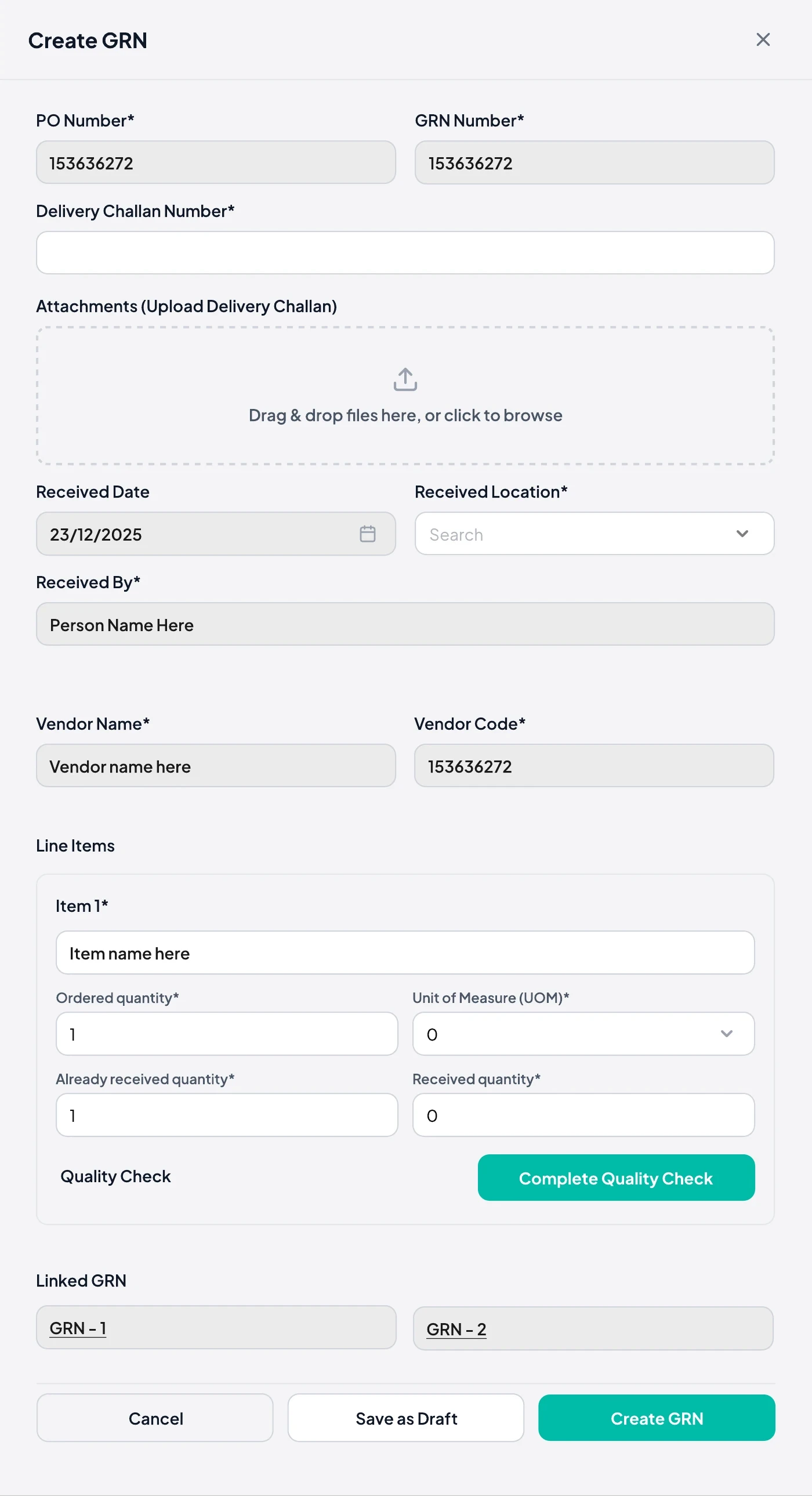Focus the Delivery Challan Number field
812x1496 pixels.
[405, 253]
